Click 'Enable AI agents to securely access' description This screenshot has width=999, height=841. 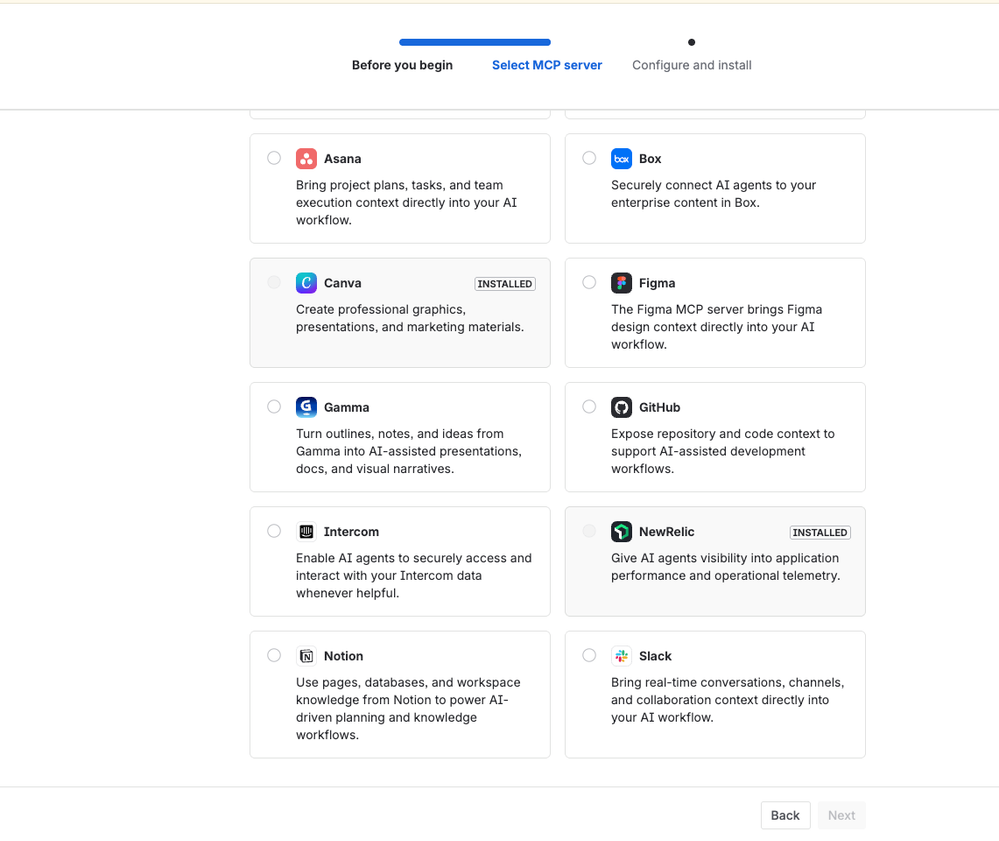413,575
